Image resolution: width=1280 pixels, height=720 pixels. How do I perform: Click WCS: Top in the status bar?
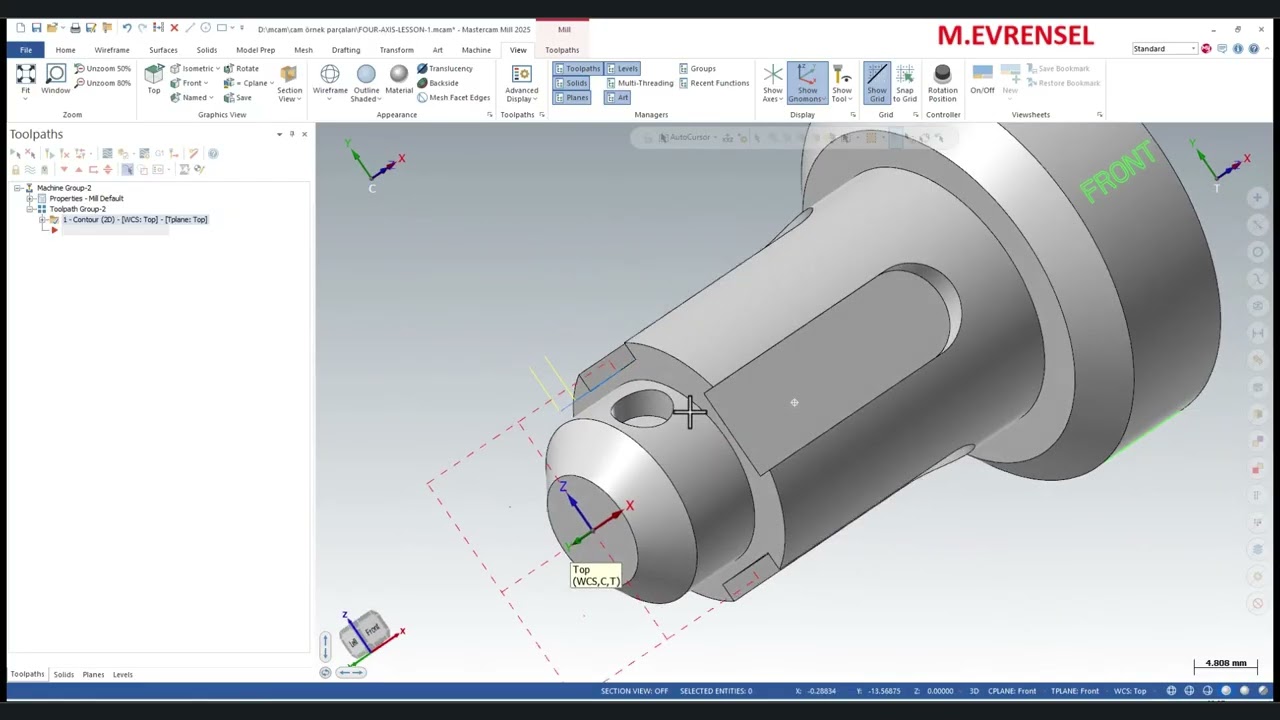1130,691
